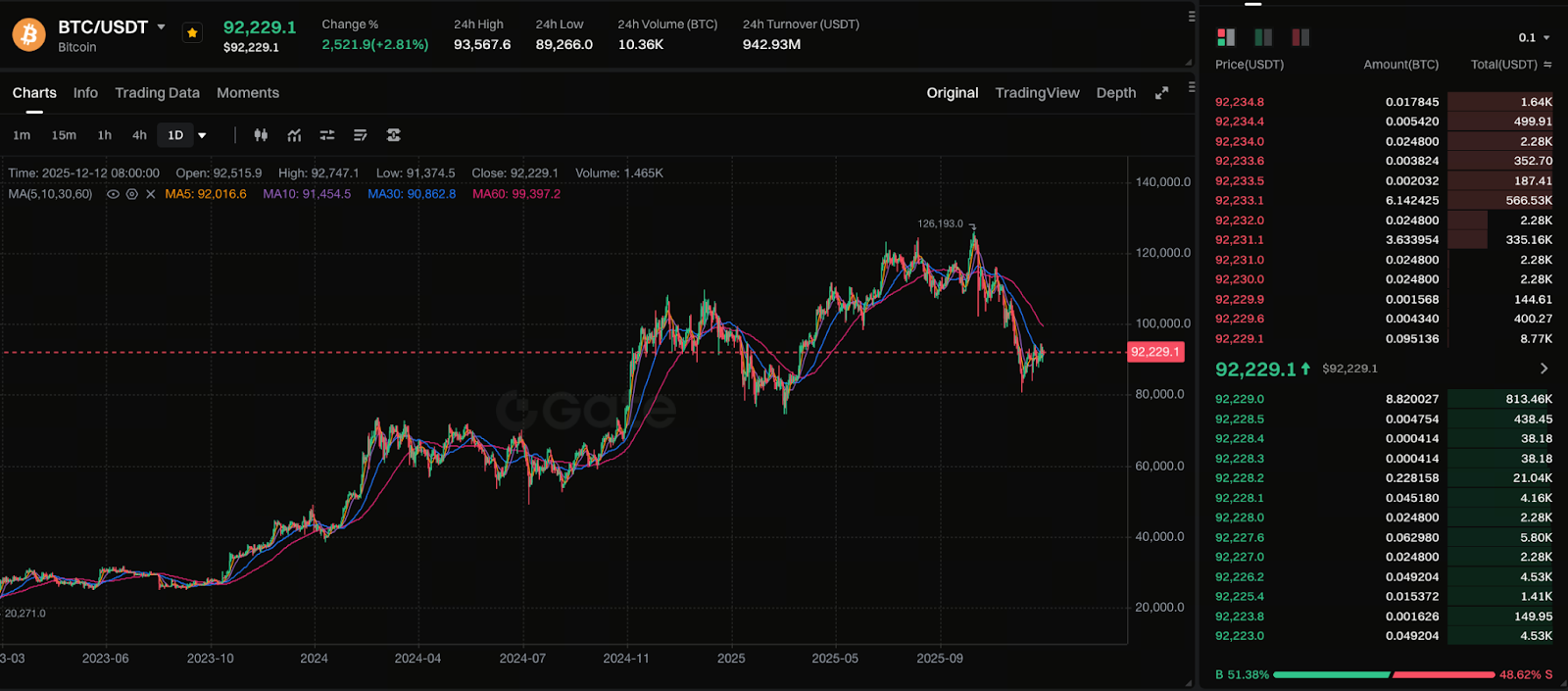Click the candlestick chart type icon

click(x=261, y=135)
